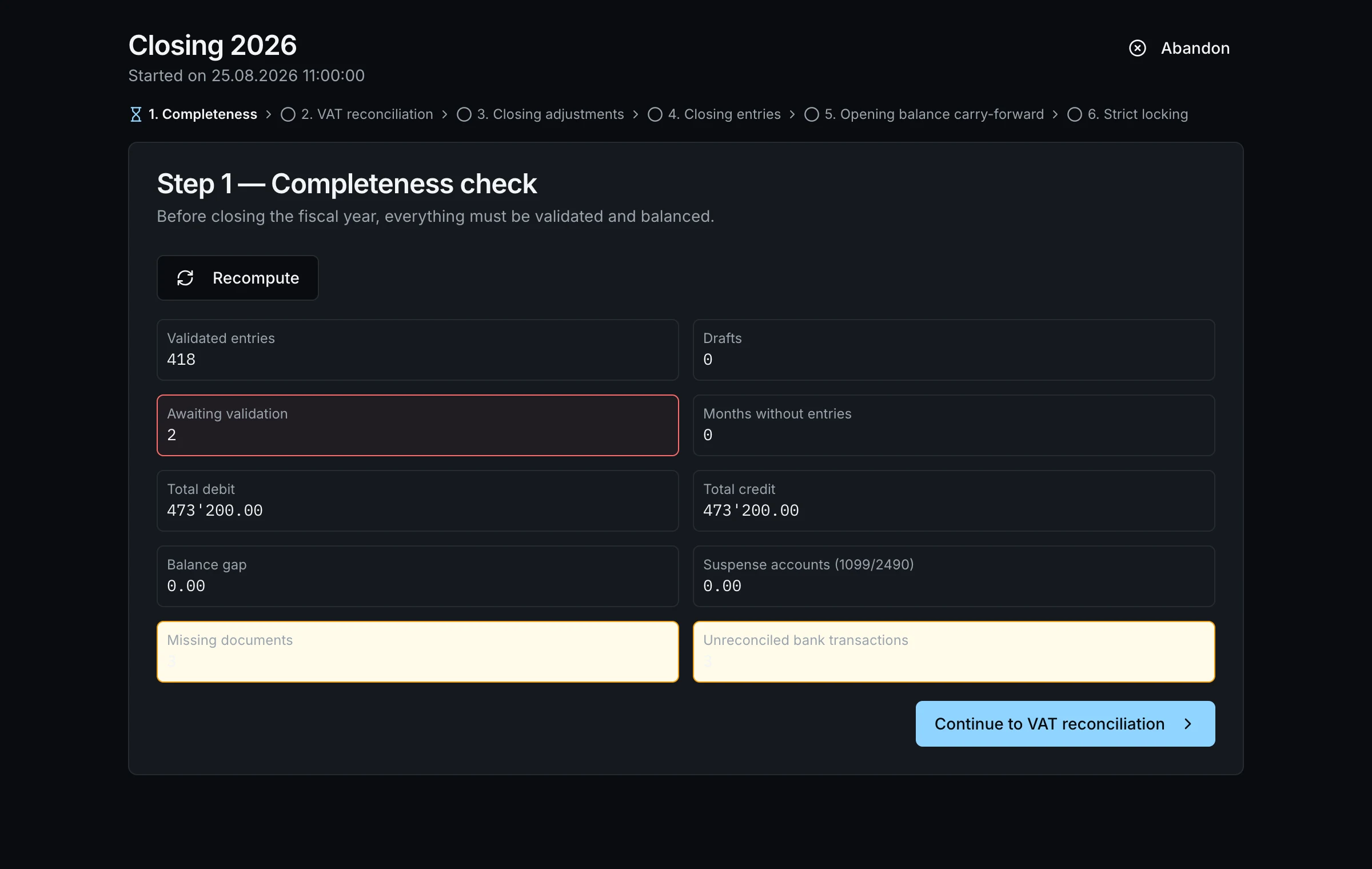Click the Abandon label text
Viewport: 1372px width, 869px height.
tap(1195, 48)
